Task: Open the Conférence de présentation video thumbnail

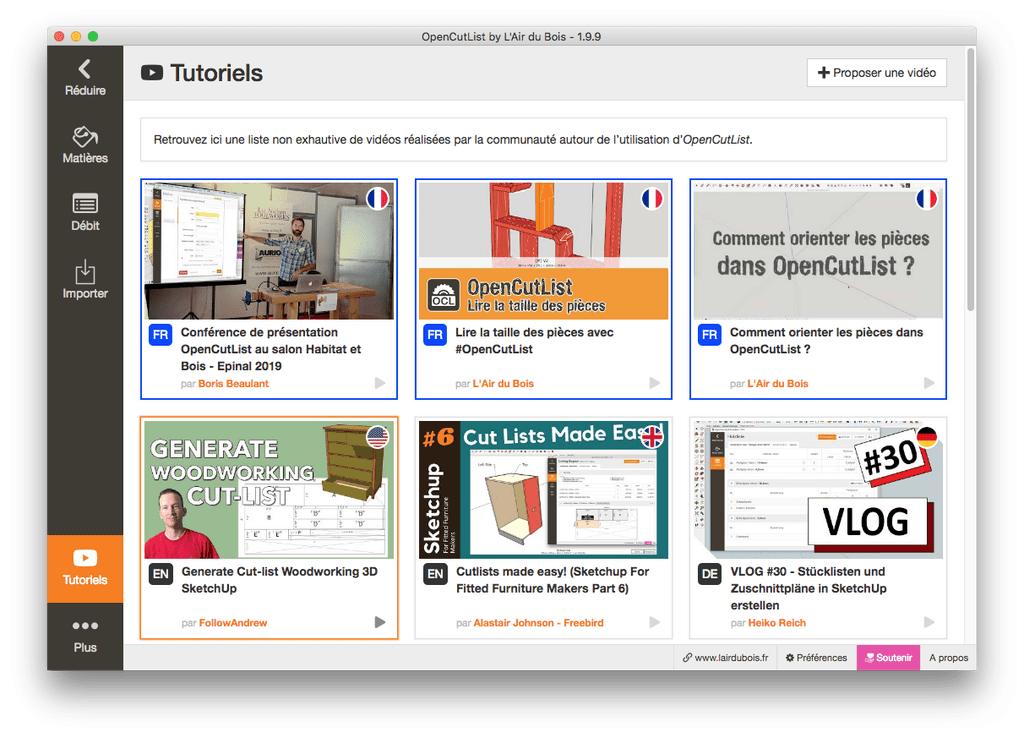Action: [269, 251]
